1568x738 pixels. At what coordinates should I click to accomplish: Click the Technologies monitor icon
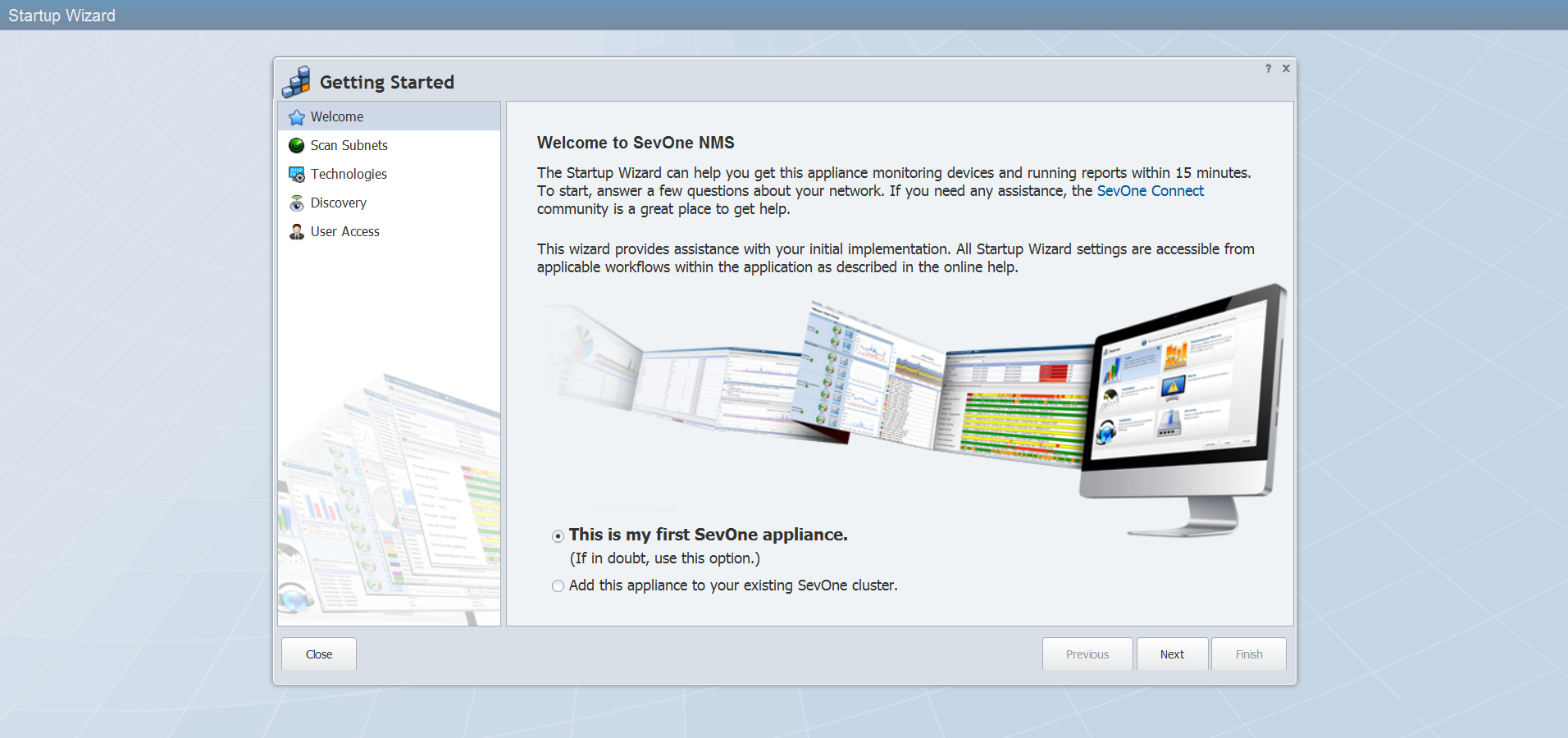click(297, 174)
